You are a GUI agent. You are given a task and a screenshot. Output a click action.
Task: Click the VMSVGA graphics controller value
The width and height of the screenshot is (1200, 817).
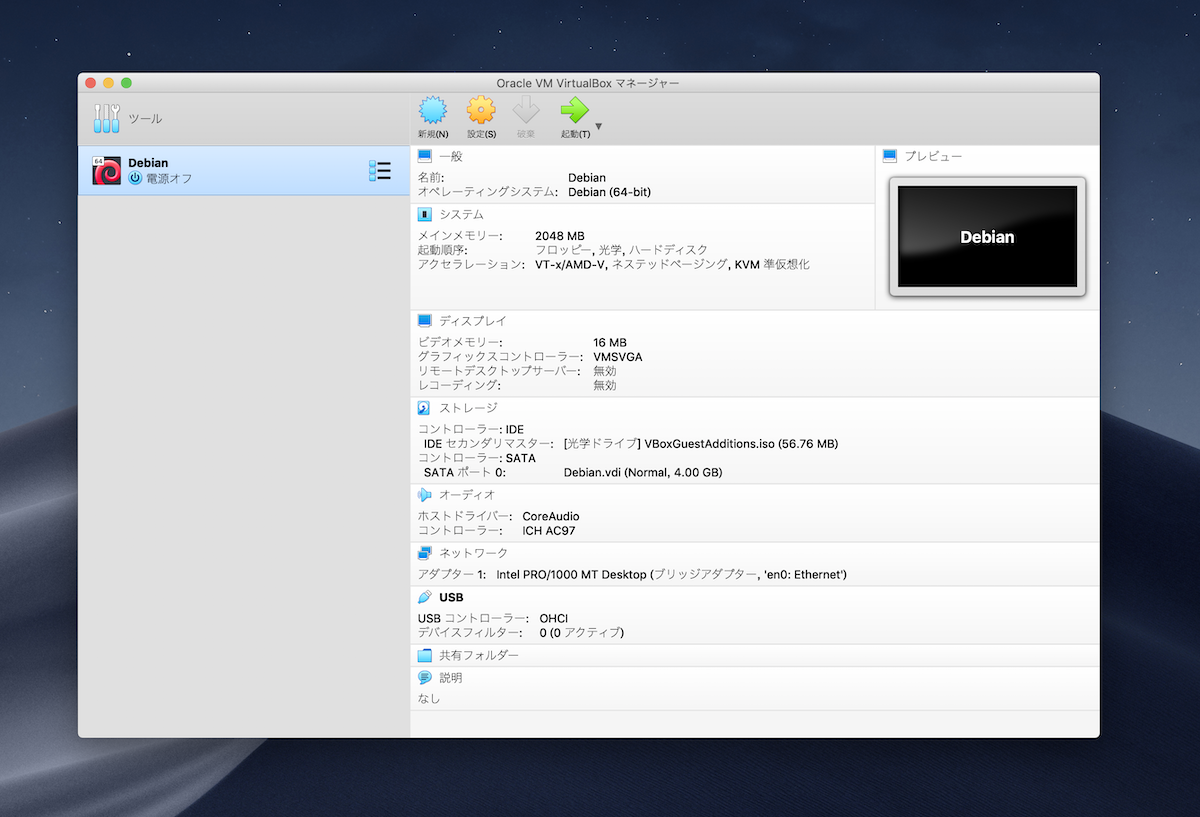click(618, 357)
